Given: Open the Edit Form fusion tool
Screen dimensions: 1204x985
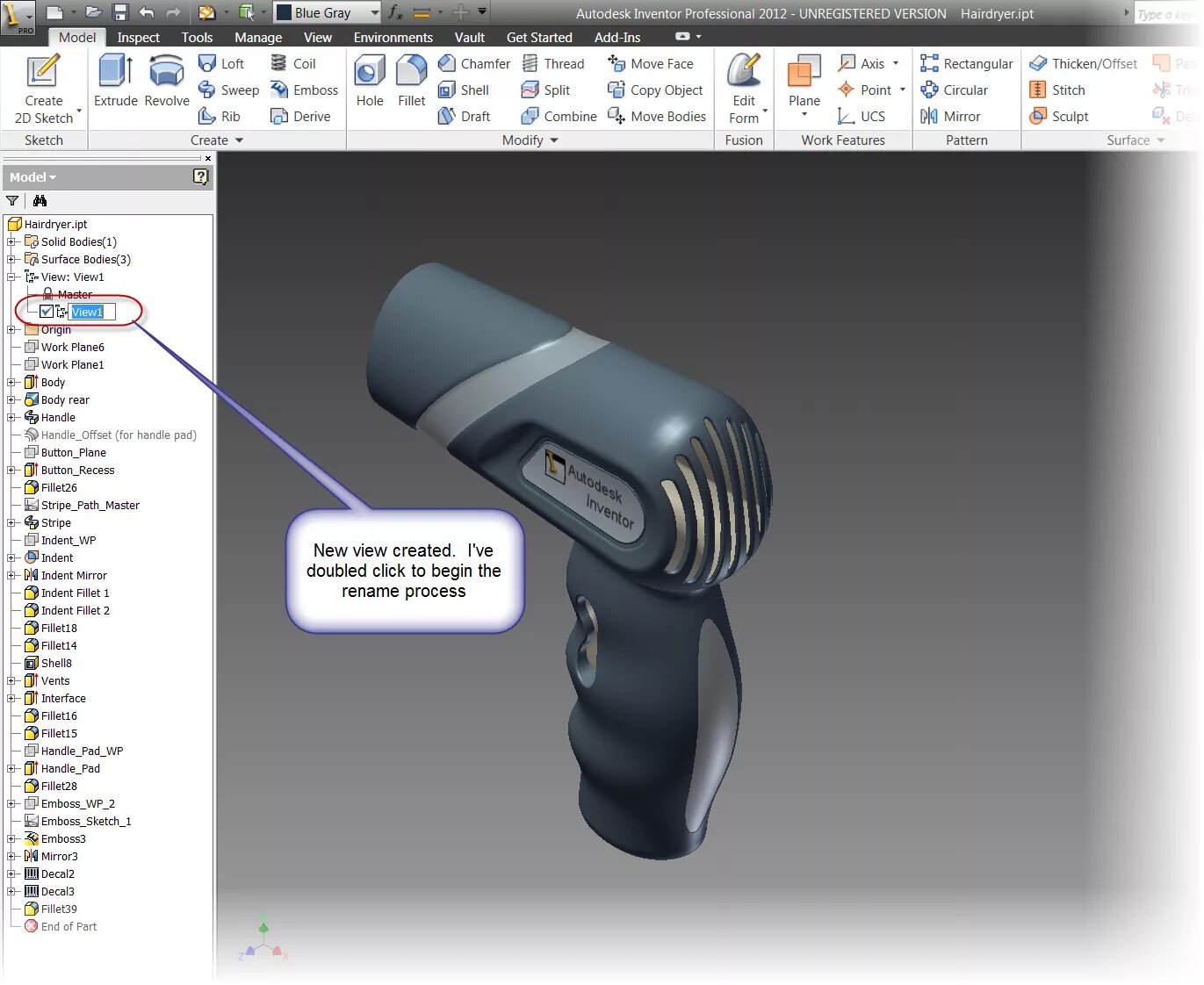Looking at the screenshot, I should pos(744,88).
